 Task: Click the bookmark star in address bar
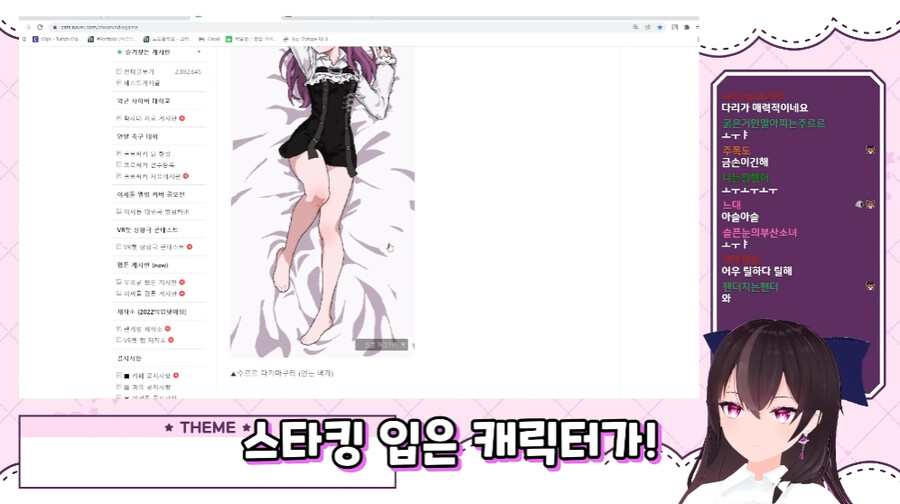pos(660,27)
